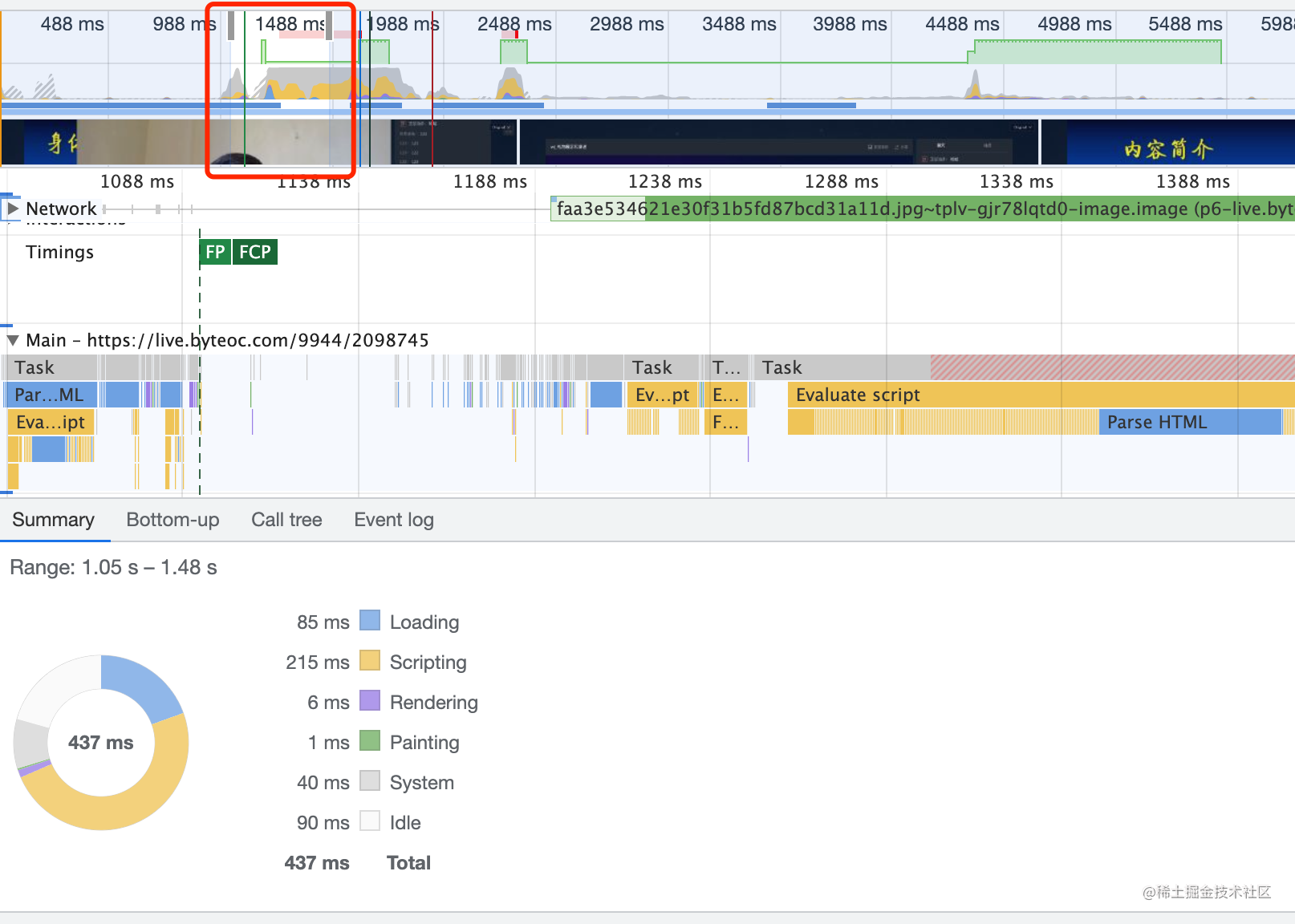
Task: Select the Task bar above Evaluate script
Action: [1025, 367]
